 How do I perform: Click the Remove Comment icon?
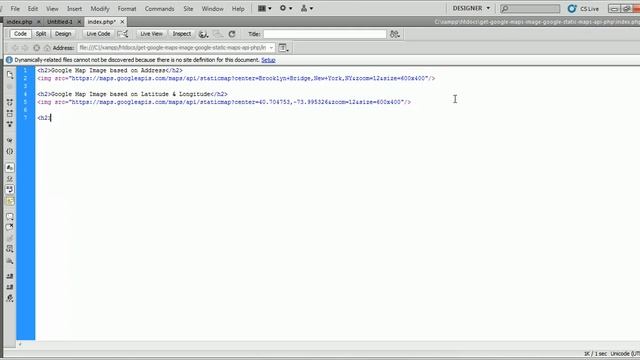(x=10, y=227)
